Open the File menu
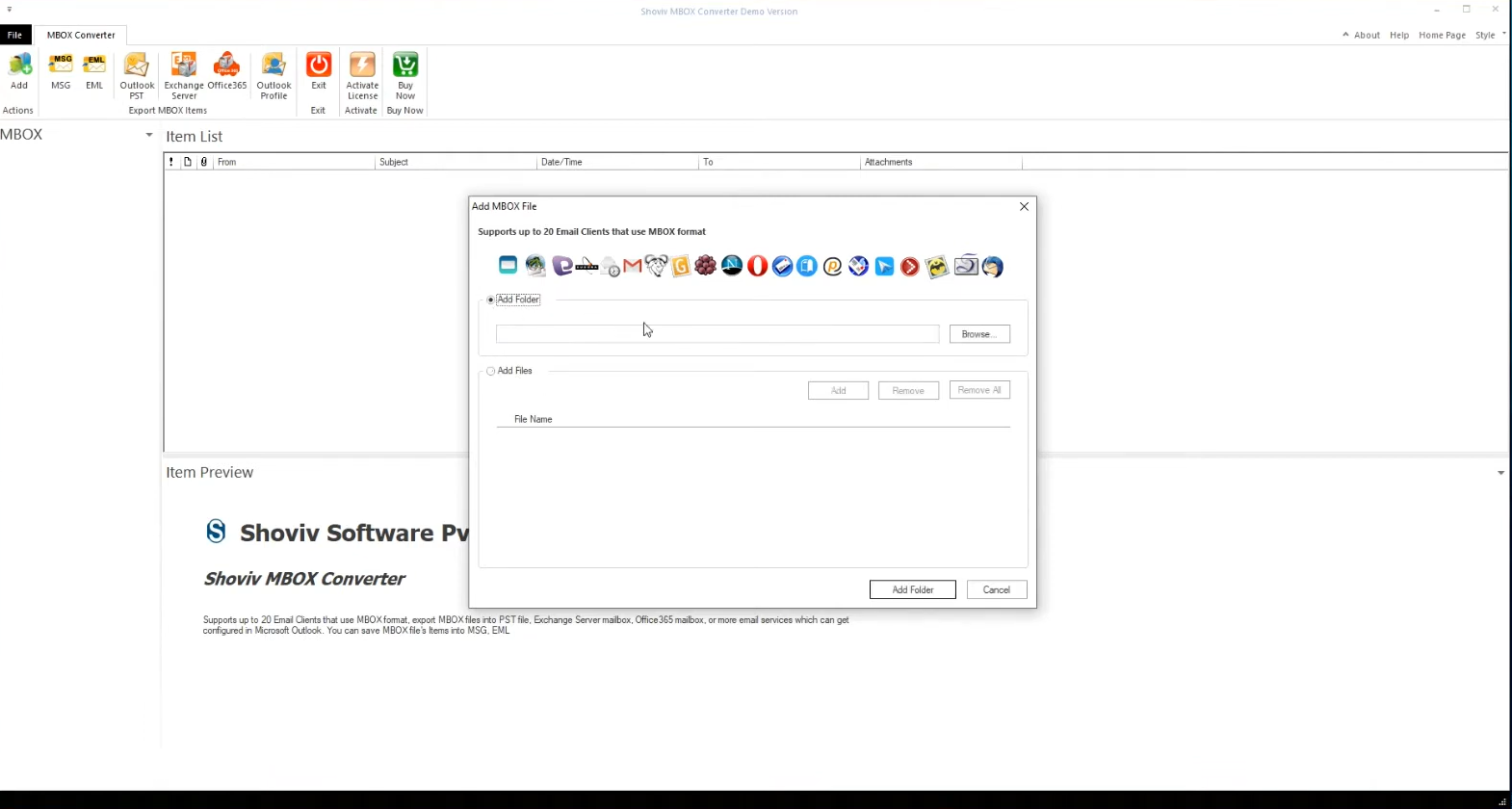This screenshot has height=809, width=1512. (14, 35)
